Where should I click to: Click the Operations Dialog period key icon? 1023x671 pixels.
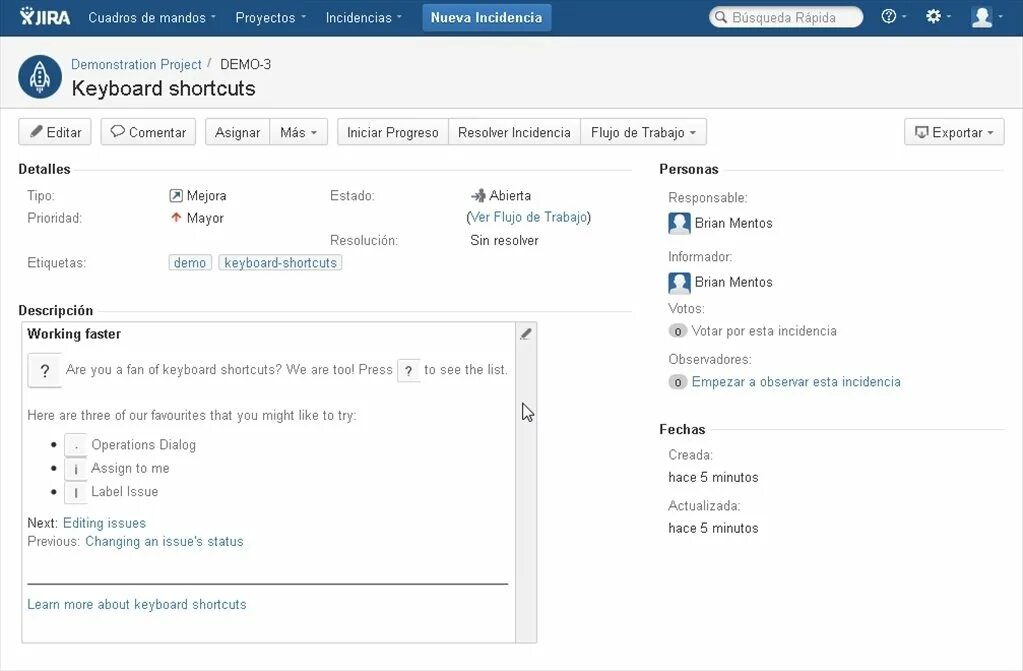(x=76, y=445)
